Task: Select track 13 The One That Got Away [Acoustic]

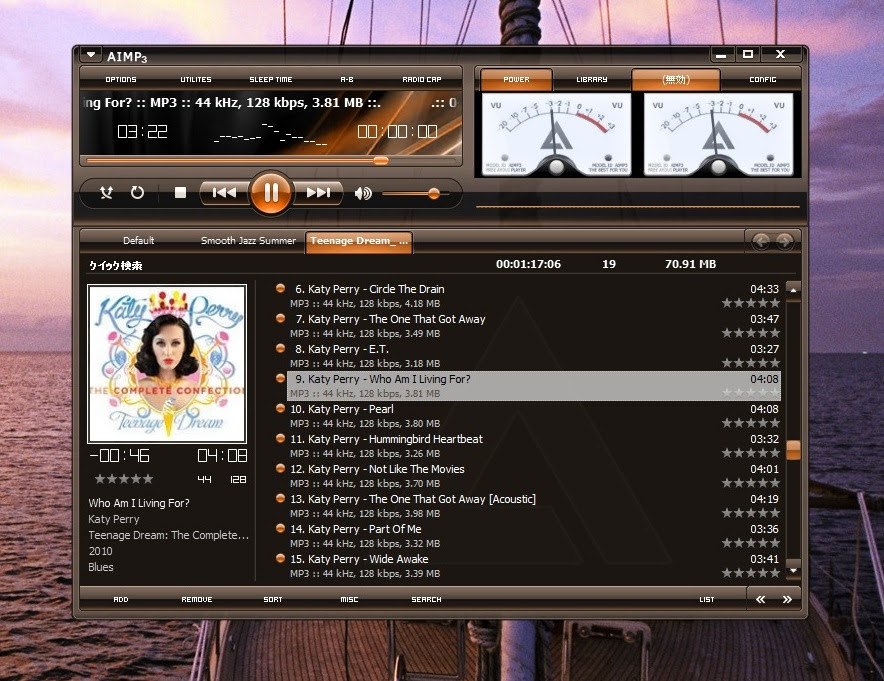Action: (x=534, y=506)
